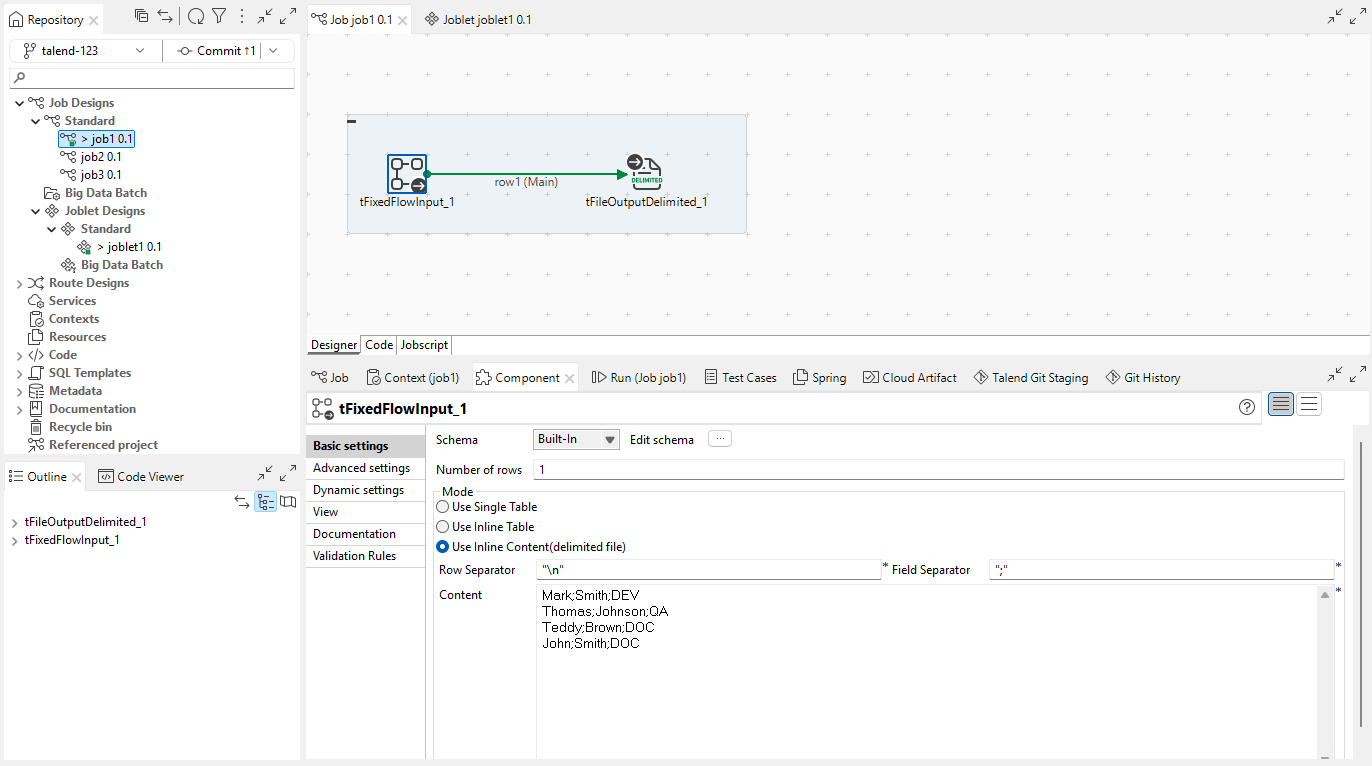Click inside the Number of rows field
This screenshot has width=1372, height=766.
pos(700,469)
